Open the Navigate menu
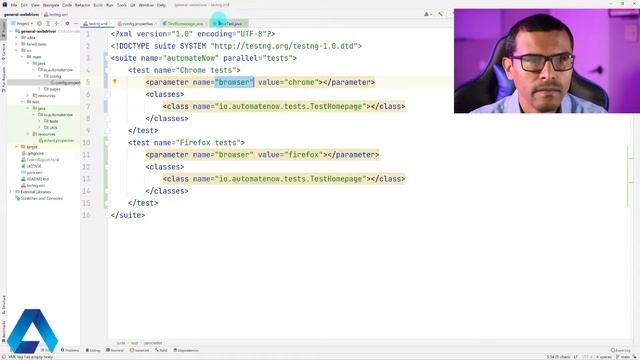Screen dimensions: 640x360 tap(51, 5)
